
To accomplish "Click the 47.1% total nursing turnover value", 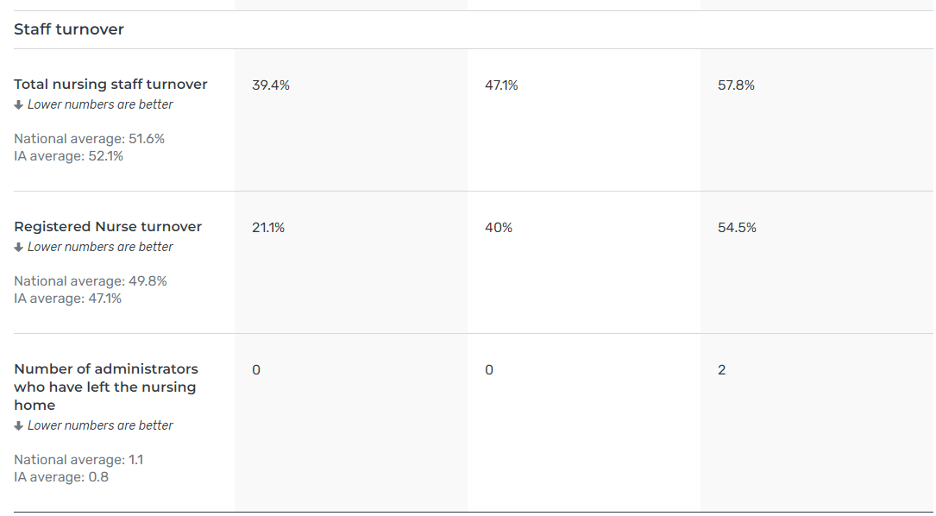I will point(501,86).
